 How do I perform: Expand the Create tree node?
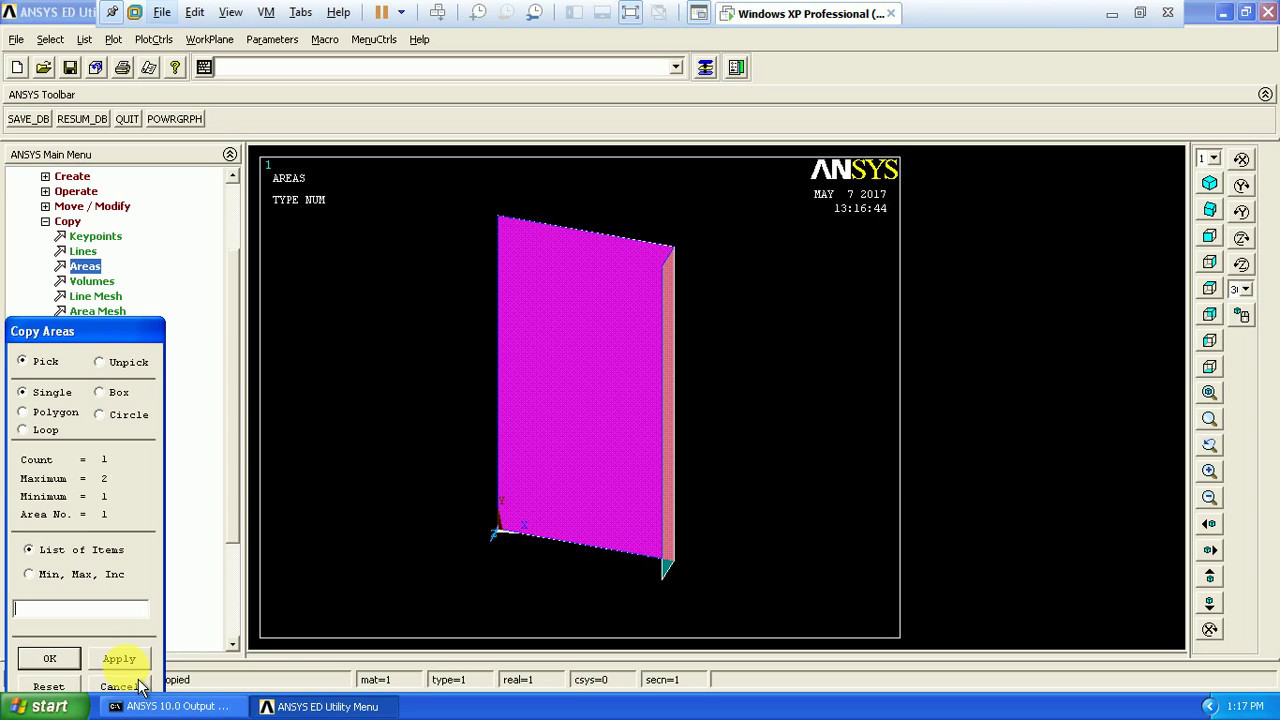point(45,176)
